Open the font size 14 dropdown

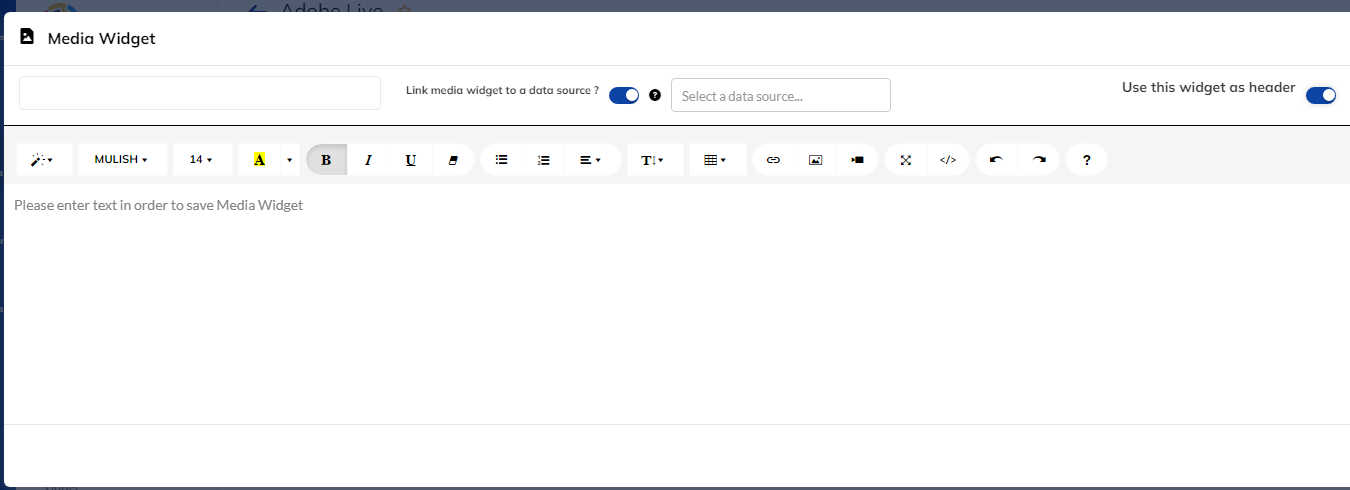202,160
